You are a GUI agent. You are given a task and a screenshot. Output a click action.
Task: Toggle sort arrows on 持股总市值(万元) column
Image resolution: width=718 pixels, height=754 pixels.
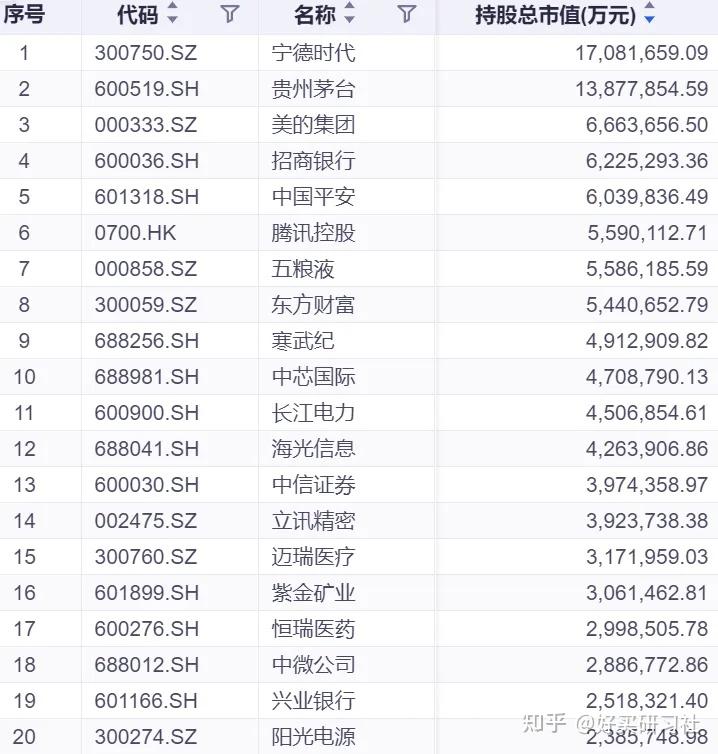[x=649, y=13]
